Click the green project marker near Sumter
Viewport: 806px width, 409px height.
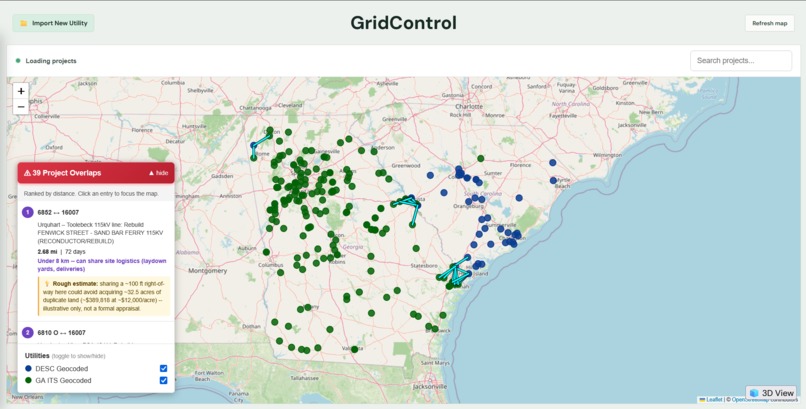coord(481,158)
